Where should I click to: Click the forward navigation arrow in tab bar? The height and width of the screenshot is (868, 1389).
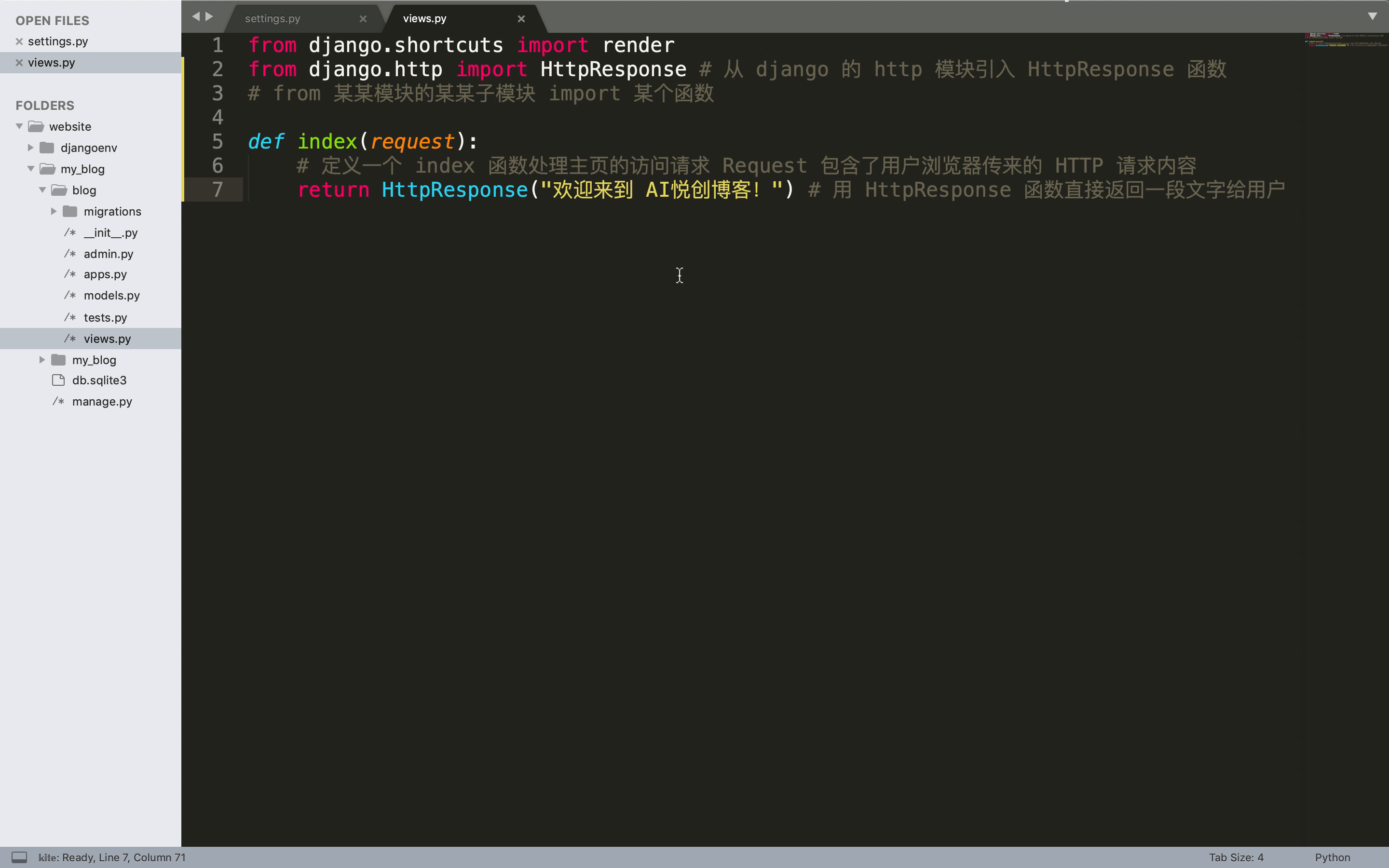pos(209,17)
